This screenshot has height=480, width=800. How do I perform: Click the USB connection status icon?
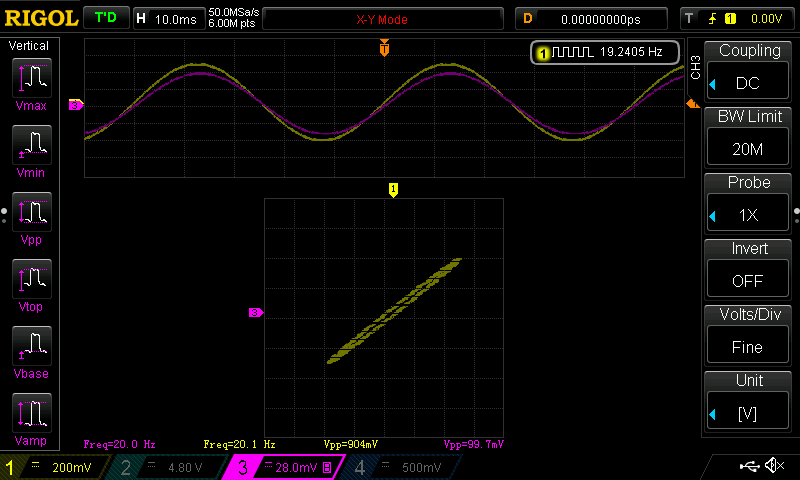point(749,465)
